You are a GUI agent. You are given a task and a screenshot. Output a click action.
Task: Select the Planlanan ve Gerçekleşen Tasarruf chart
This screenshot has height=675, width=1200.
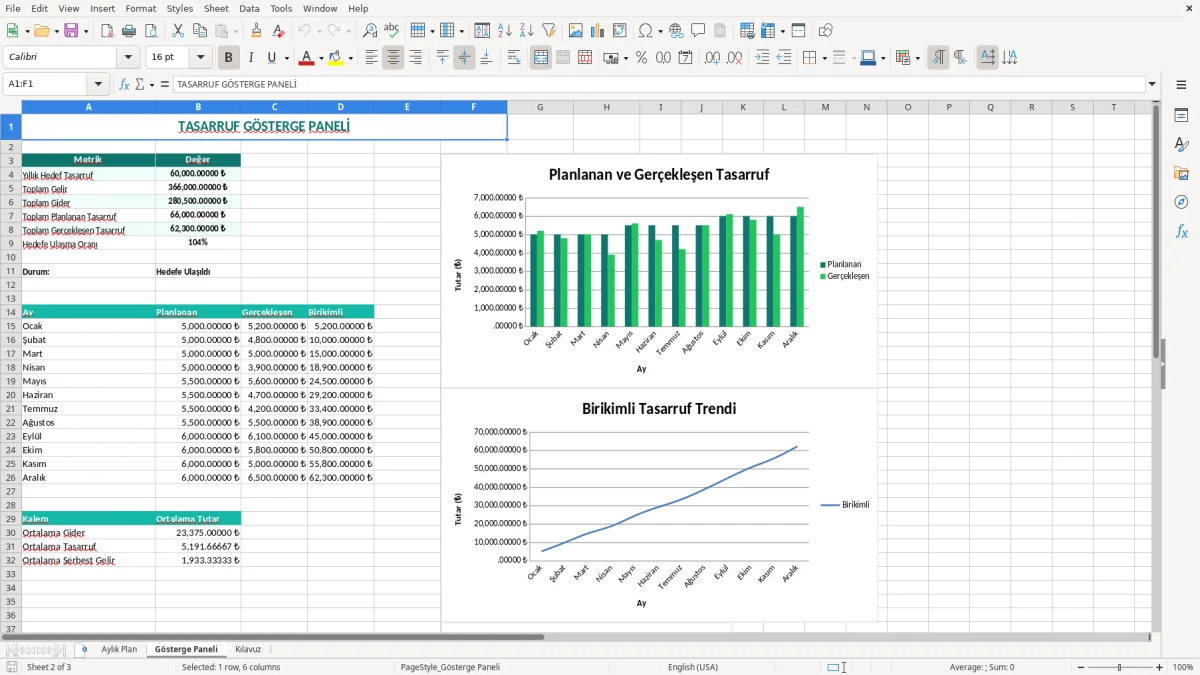659,270
